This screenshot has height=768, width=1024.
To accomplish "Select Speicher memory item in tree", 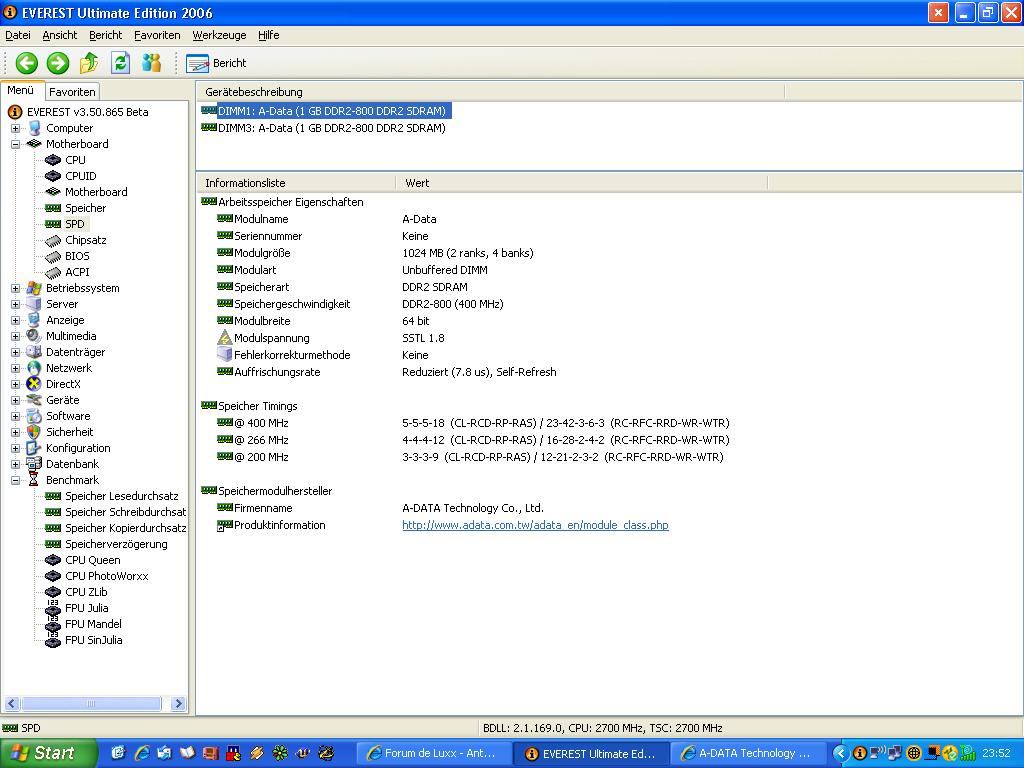I will (x=86, y=208).
